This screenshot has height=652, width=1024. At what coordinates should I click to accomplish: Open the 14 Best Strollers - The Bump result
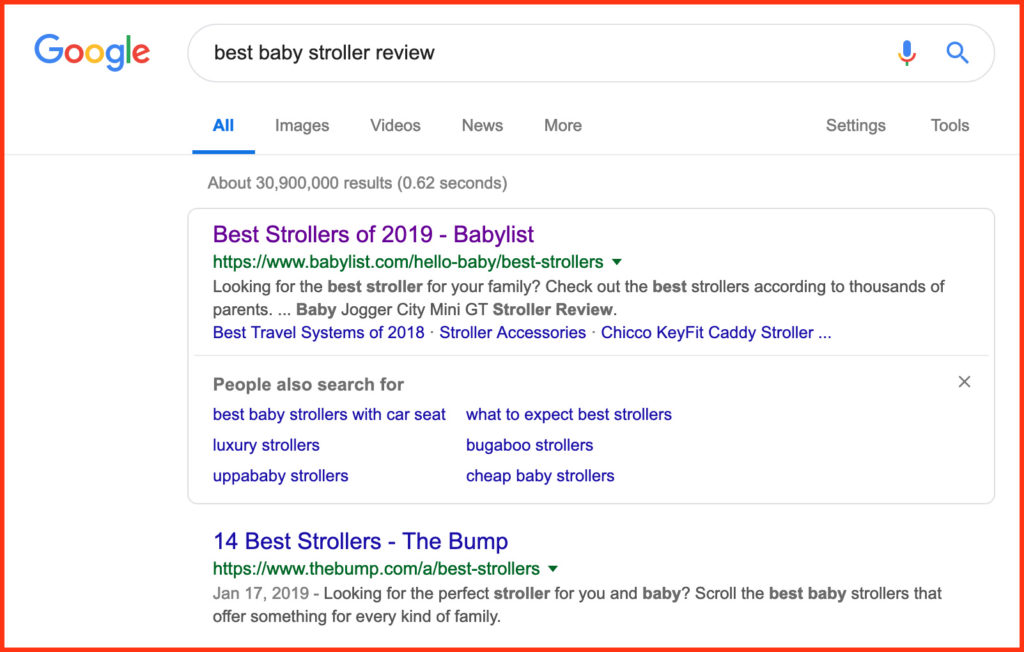point(360,542)
